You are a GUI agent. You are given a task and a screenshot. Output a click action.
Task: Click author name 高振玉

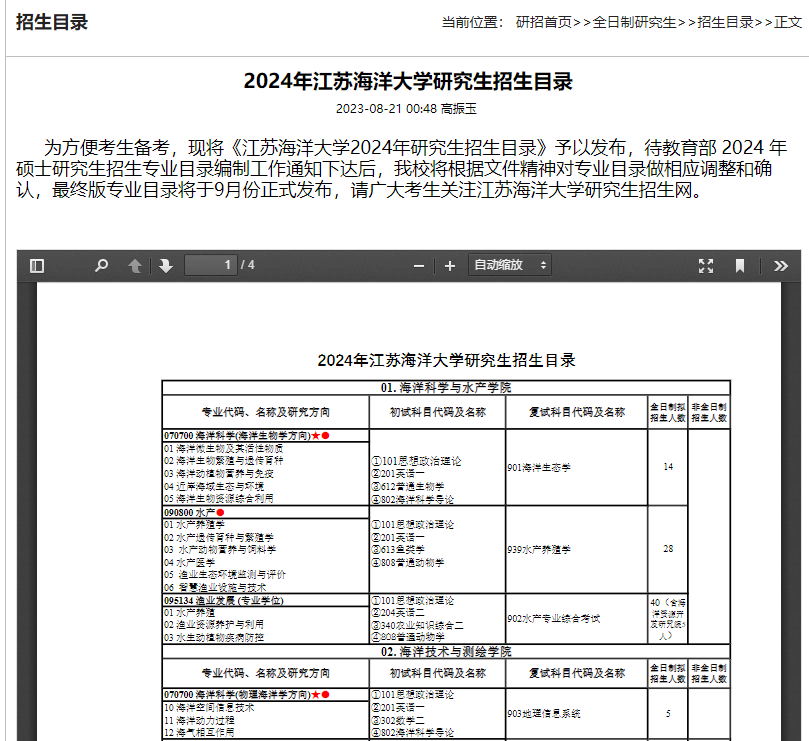459,109
